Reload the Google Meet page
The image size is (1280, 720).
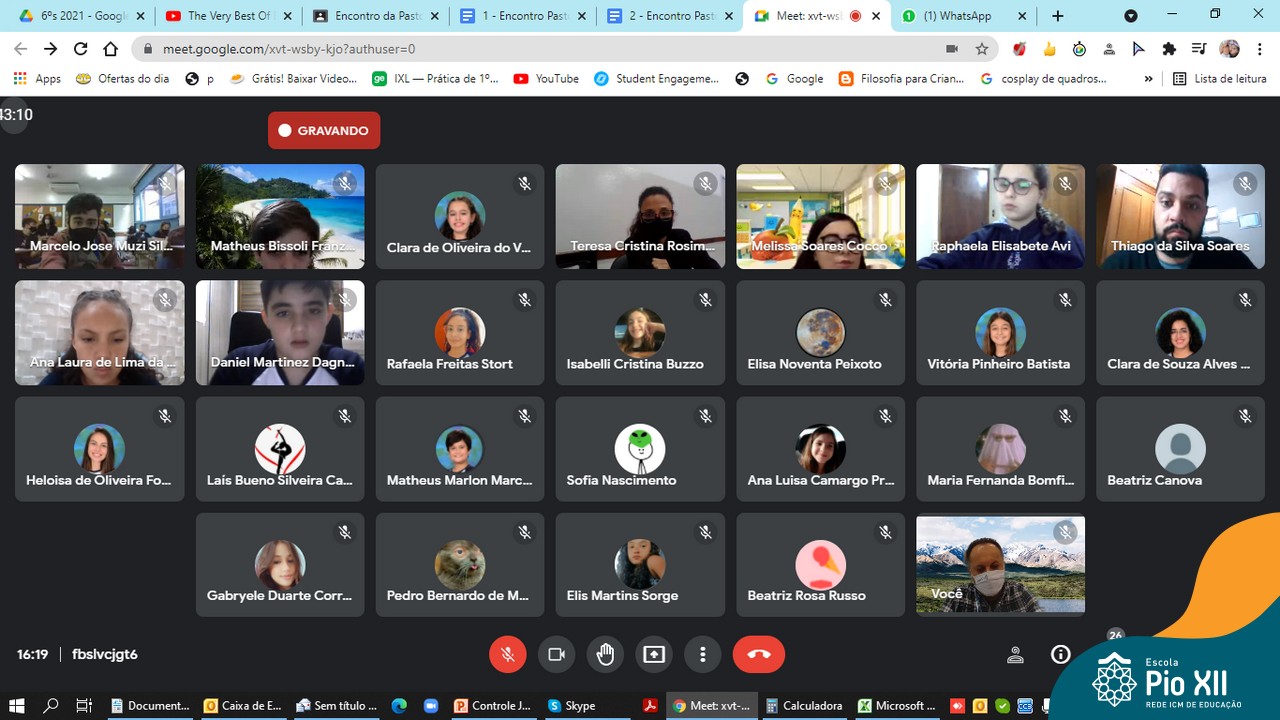(x=81, y=49)
